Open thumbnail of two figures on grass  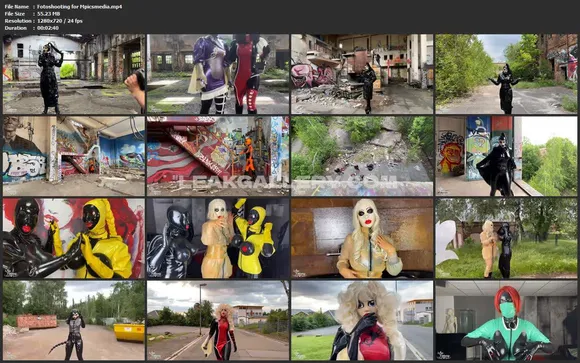(506, 238)
